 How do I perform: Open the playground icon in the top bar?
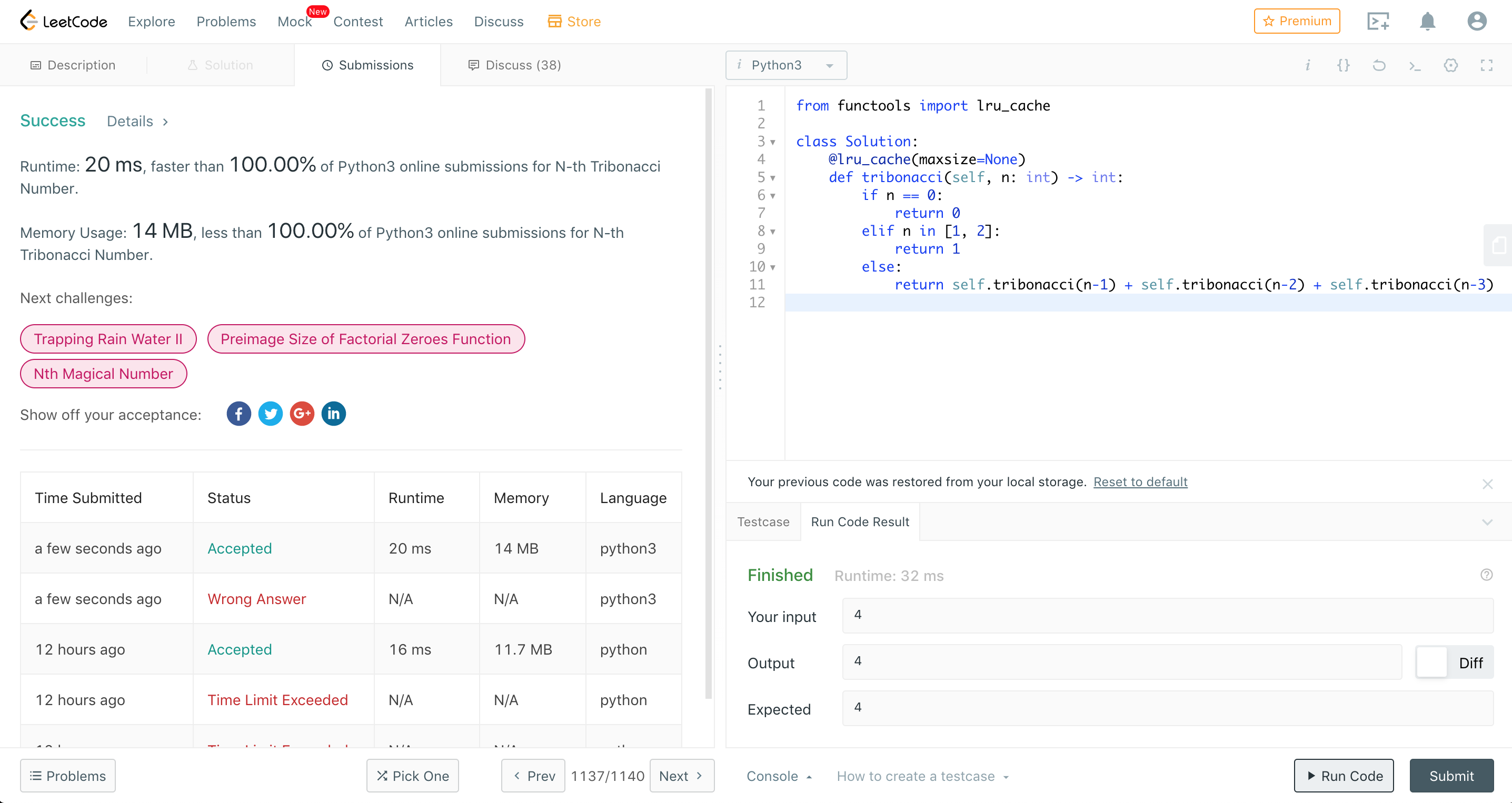coord(1378,21)
